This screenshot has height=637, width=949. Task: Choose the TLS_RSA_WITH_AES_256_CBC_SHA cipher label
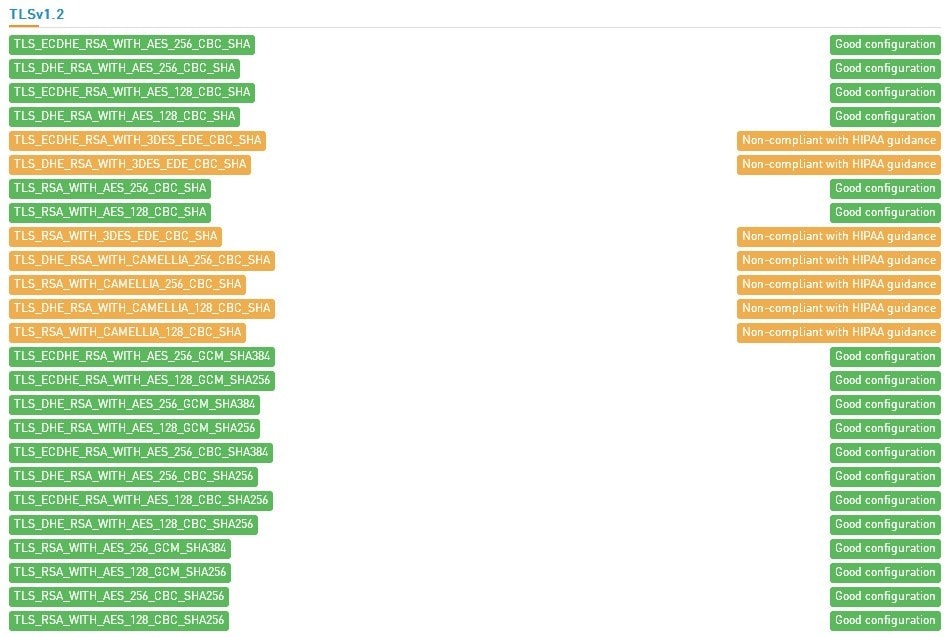pyautogui.click(x=110, y=188)
